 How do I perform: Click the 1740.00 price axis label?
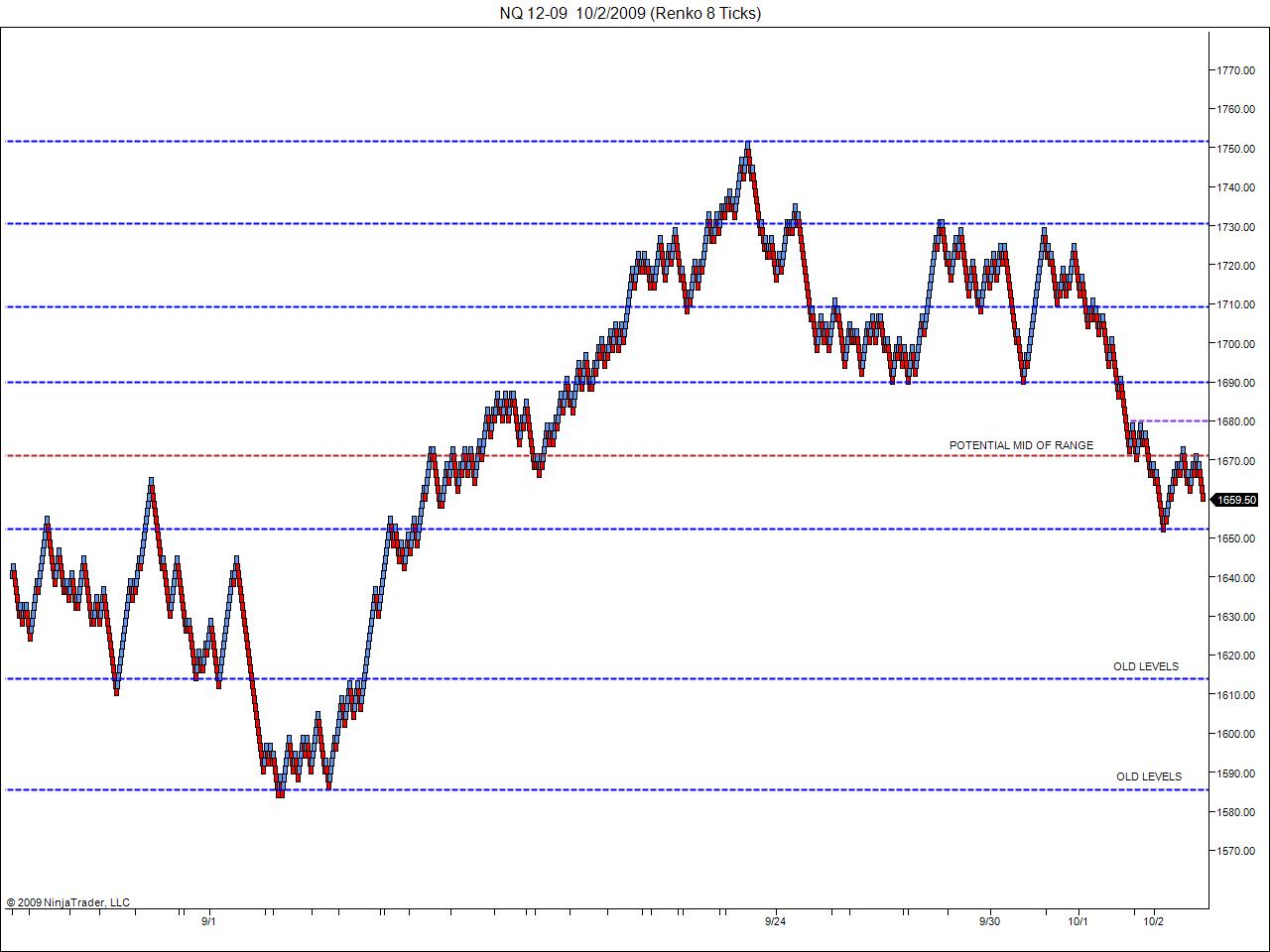coord(1236,187)
